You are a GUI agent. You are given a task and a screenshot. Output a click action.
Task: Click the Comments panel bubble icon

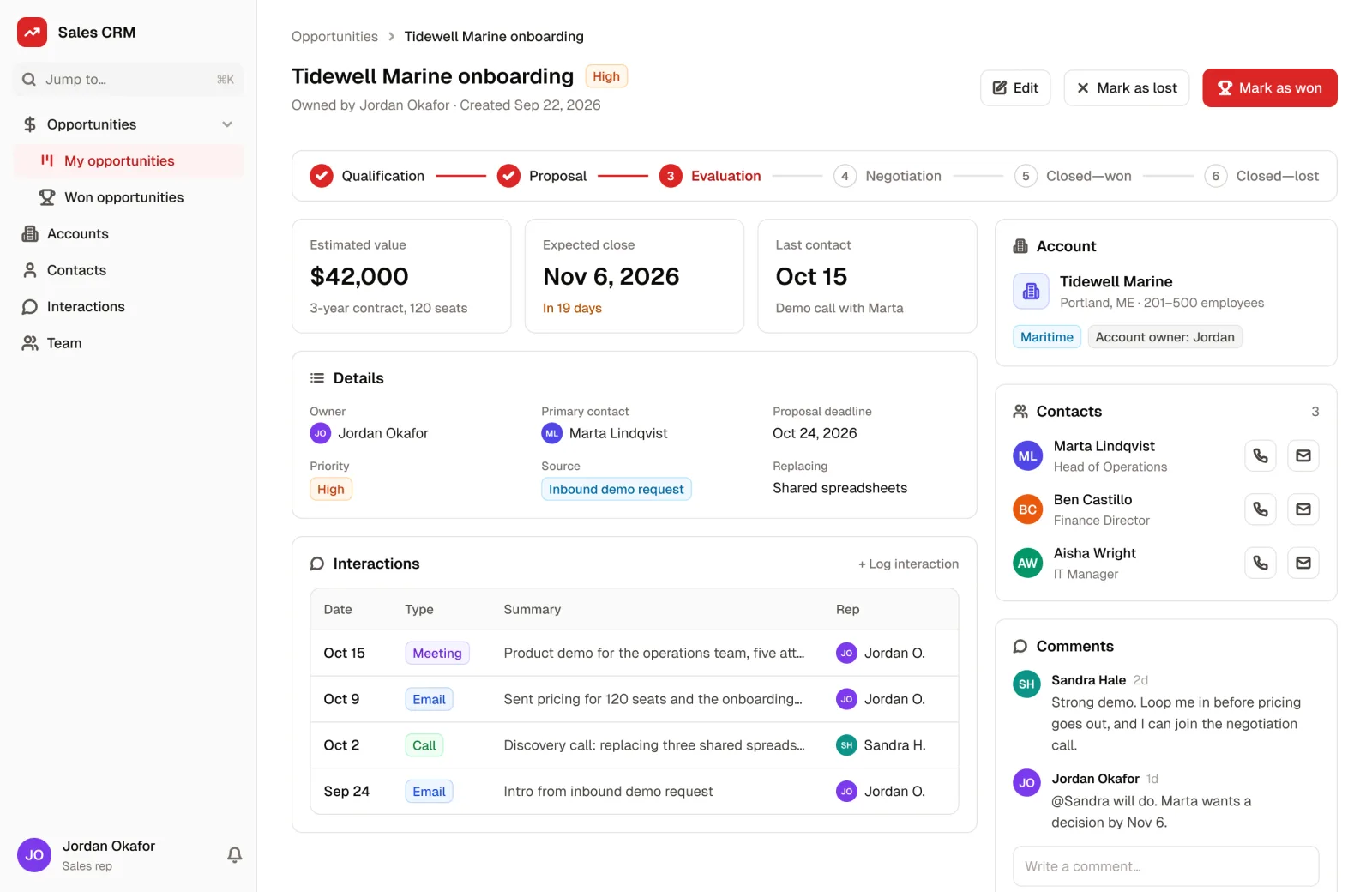tap(1020, 646)
